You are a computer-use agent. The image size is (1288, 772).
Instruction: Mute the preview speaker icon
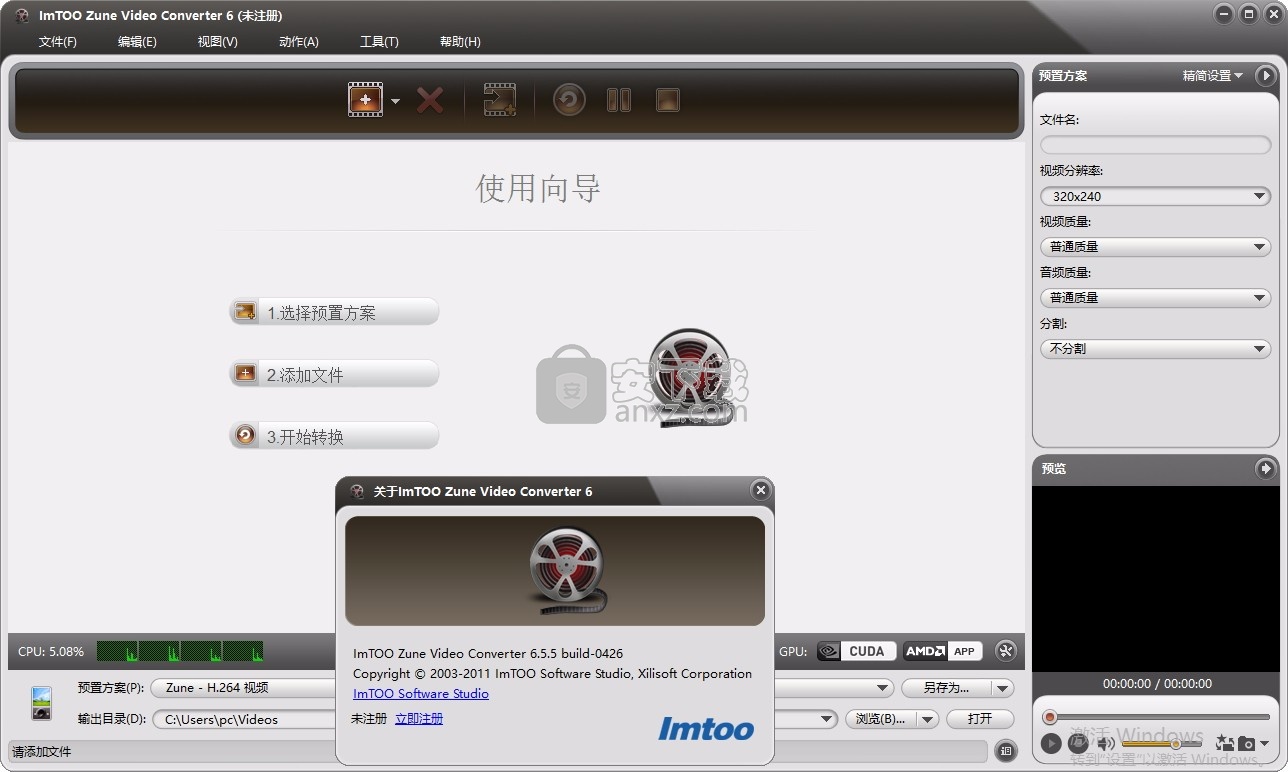coord(1105,743)
